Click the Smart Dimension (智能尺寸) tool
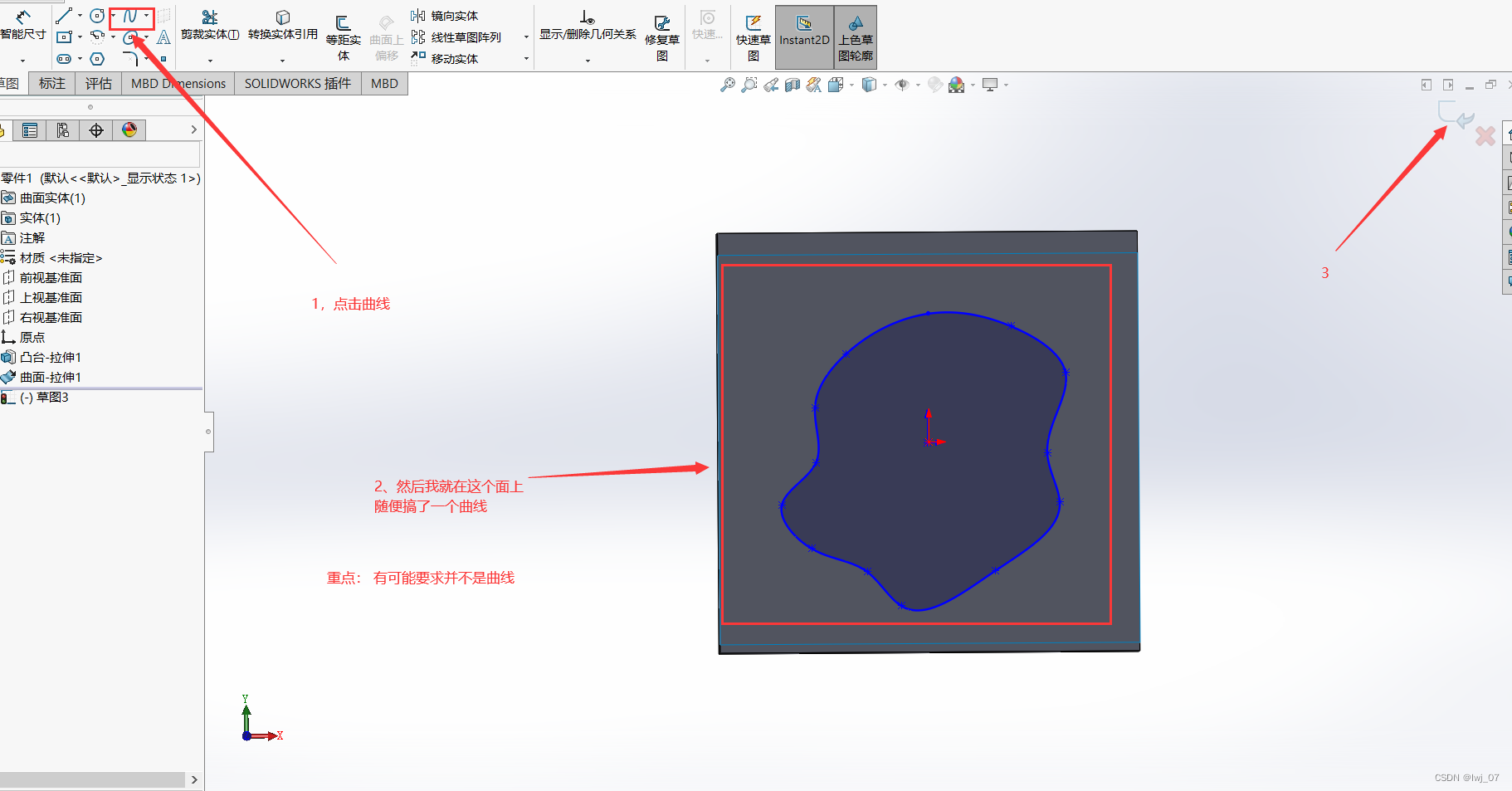The height and width of the screenshot is (791, 1512). pos(23,25)
